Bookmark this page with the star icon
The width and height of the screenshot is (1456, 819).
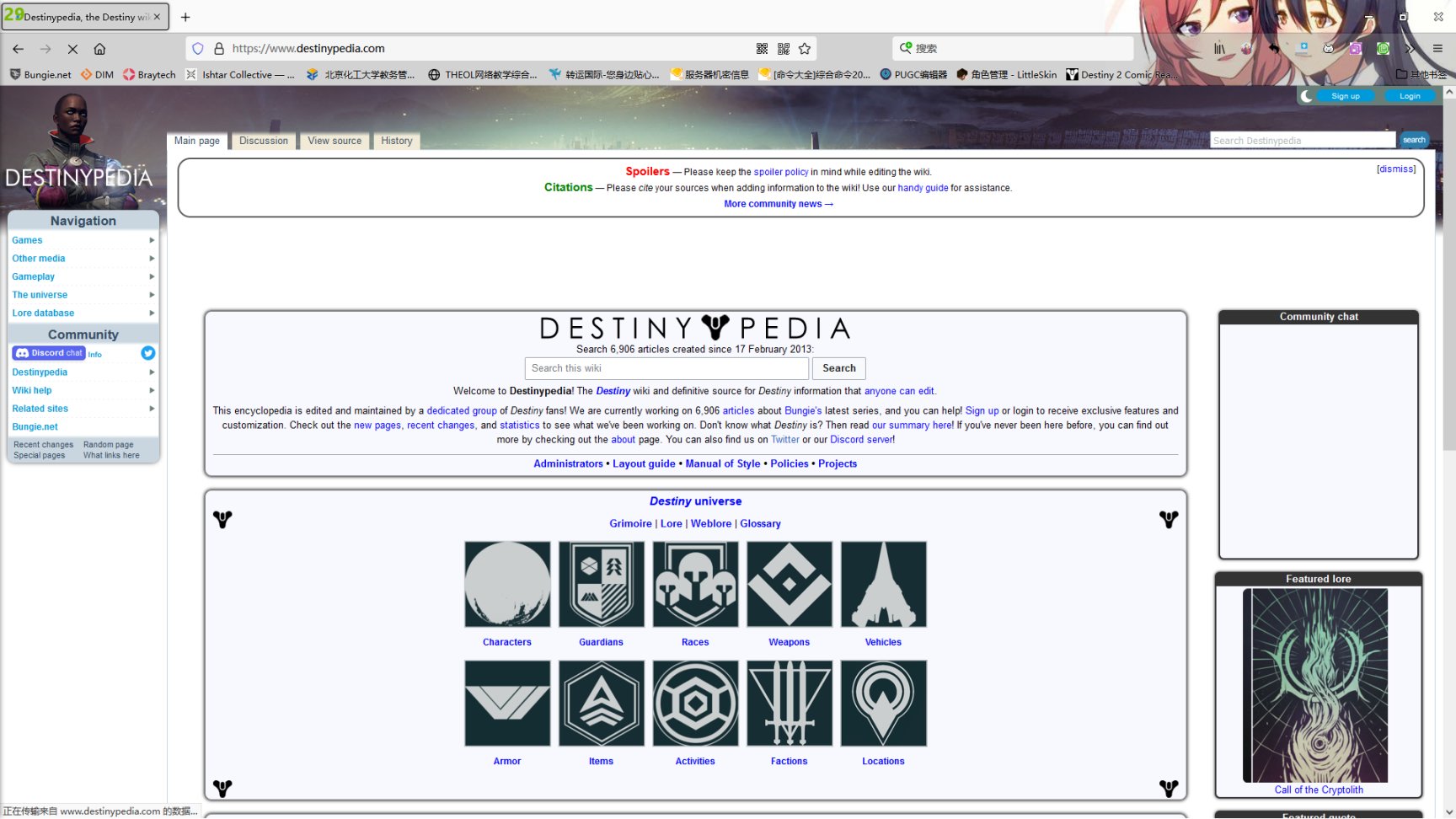[805, 49]
